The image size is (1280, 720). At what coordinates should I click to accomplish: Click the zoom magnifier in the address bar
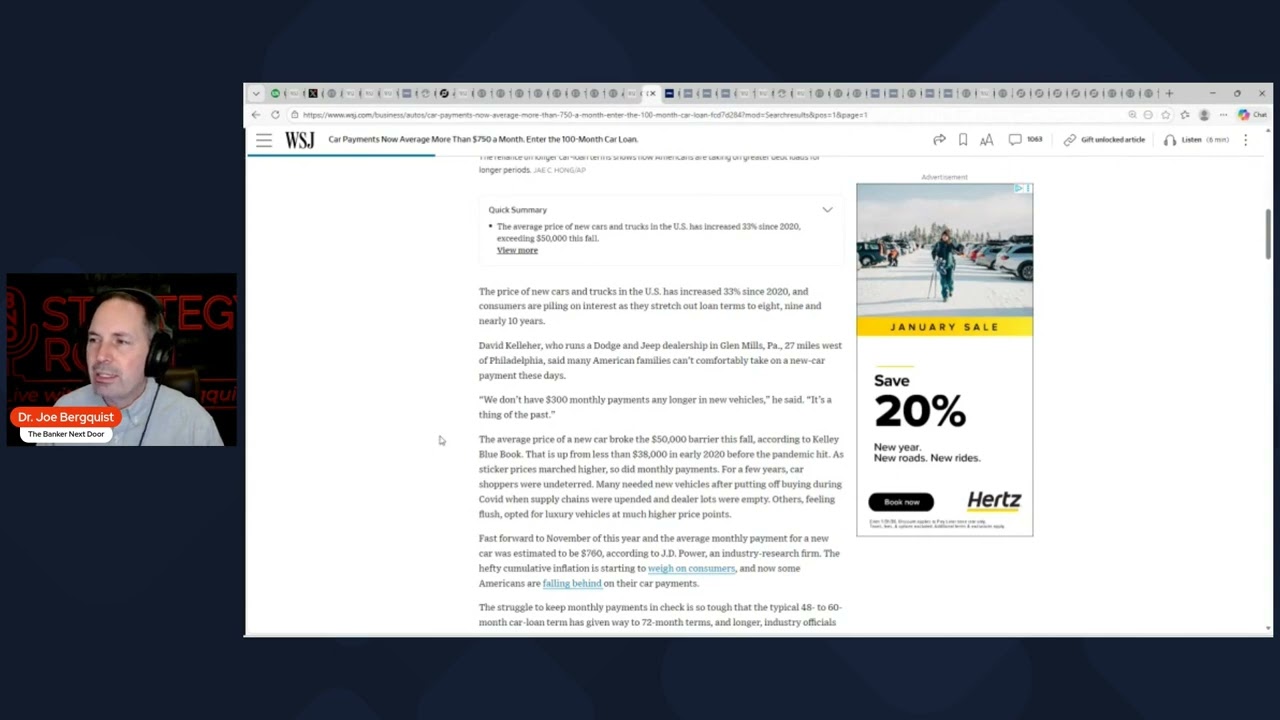1132,115
